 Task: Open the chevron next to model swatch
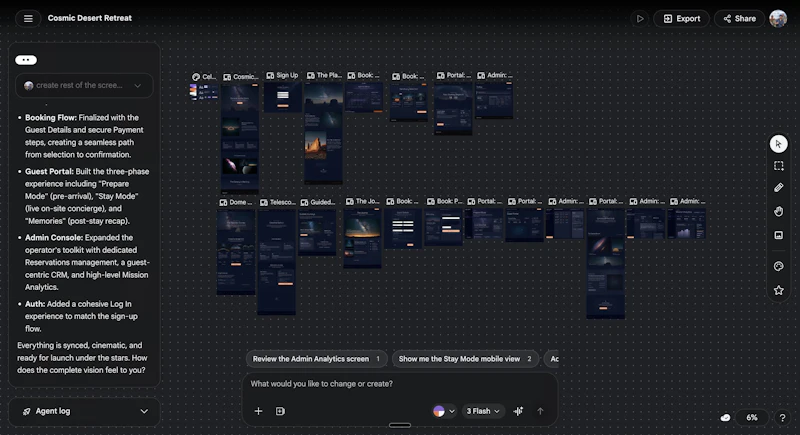(x=452, y=411)
